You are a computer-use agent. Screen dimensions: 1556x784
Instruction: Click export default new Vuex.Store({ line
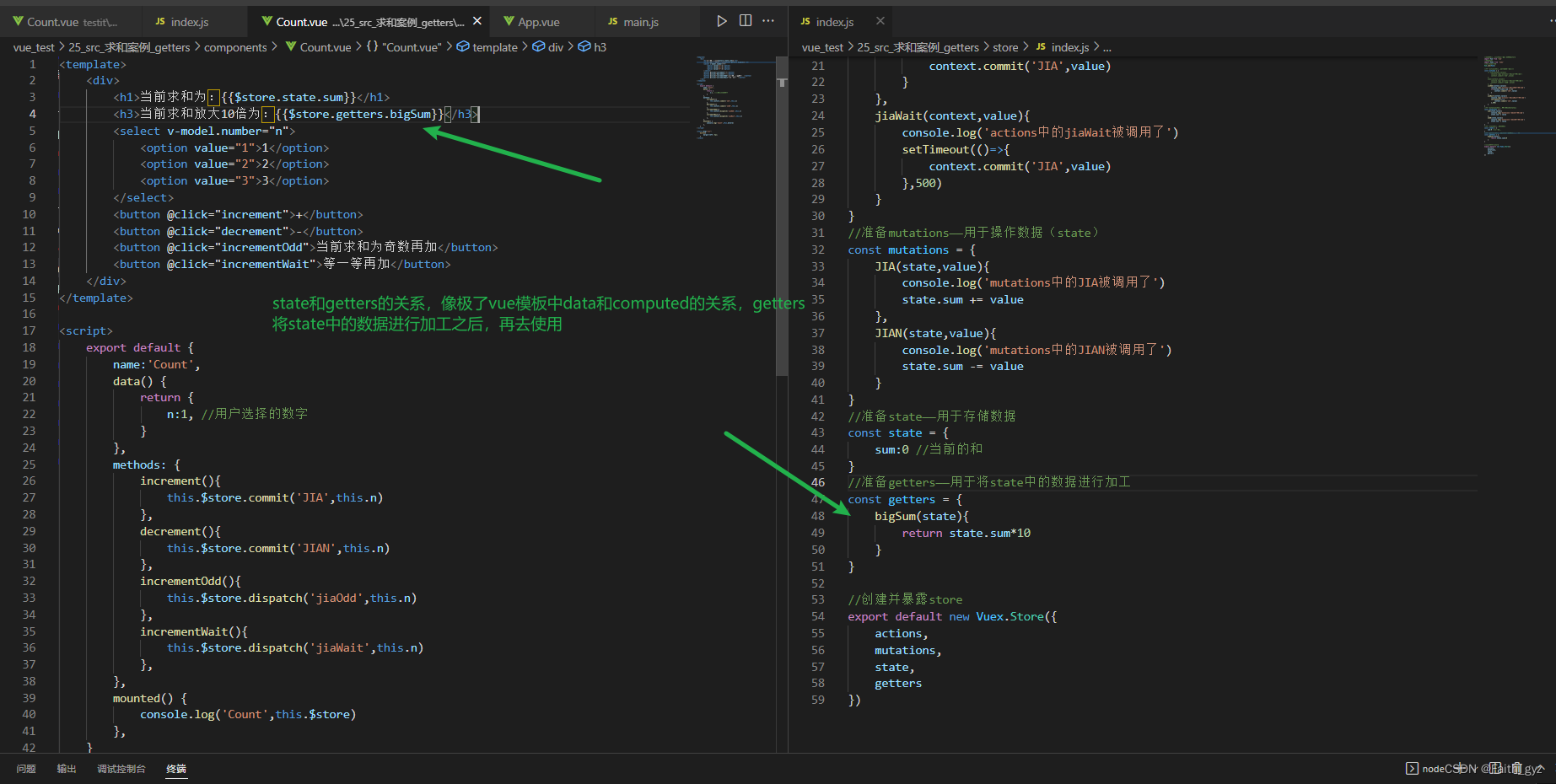pos(953,616)
